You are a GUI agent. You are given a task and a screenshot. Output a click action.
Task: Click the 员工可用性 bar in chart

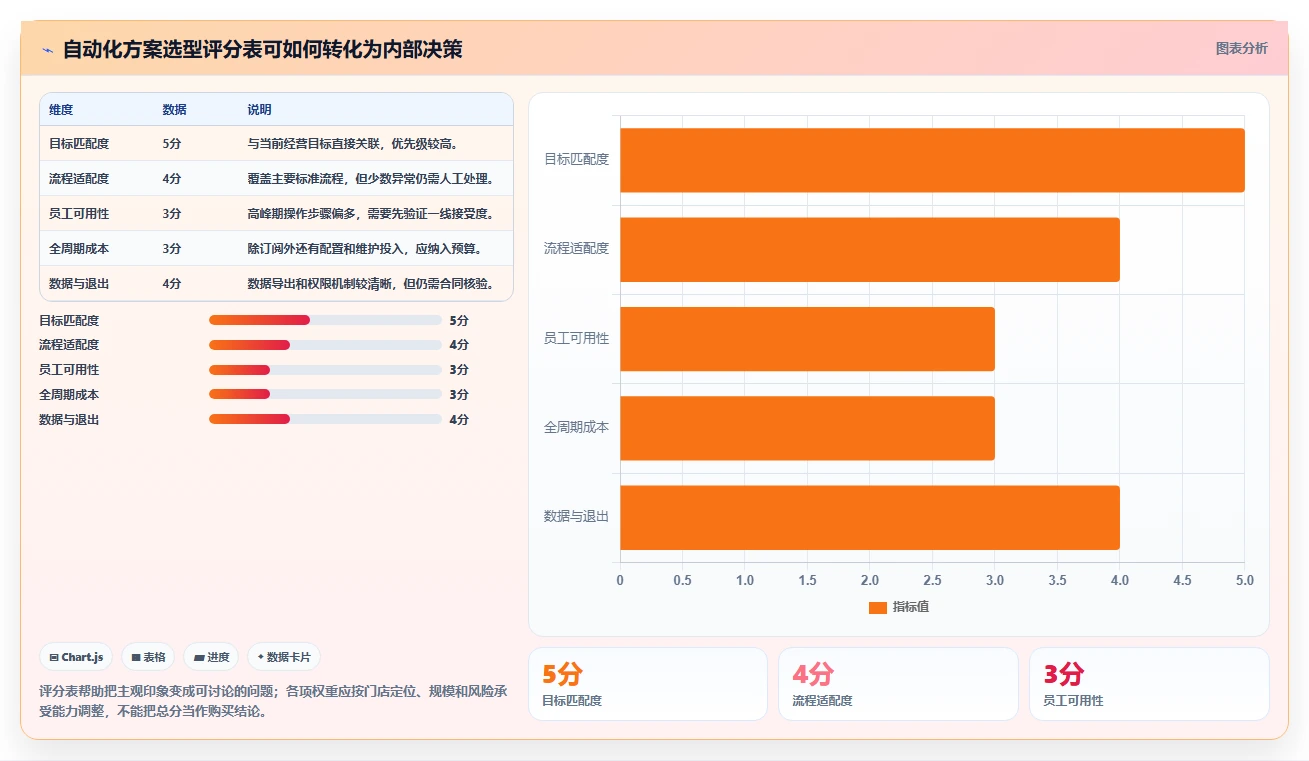coord(807,339)
